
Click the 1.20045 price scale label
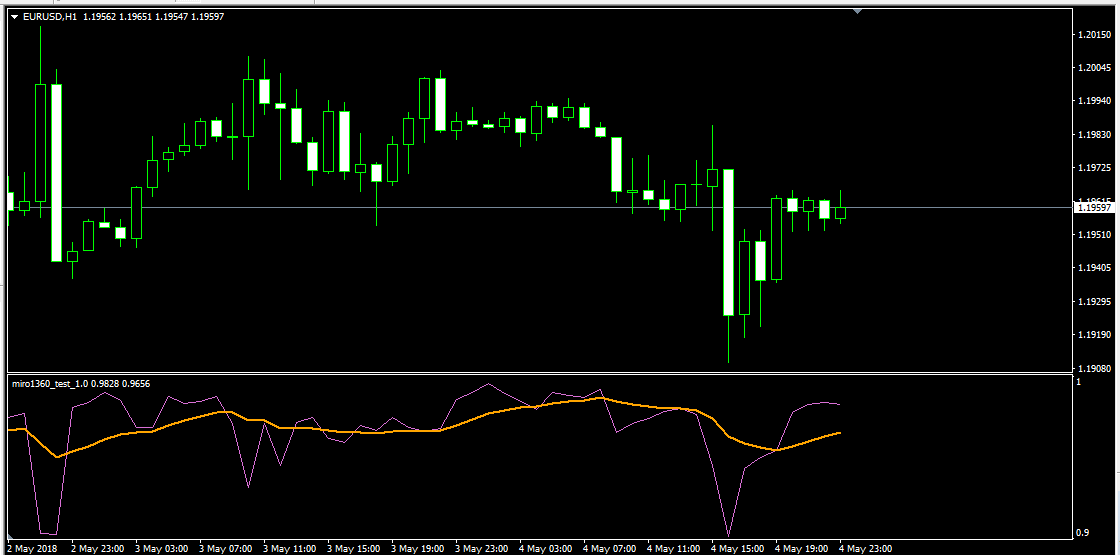coord(1094,68)
